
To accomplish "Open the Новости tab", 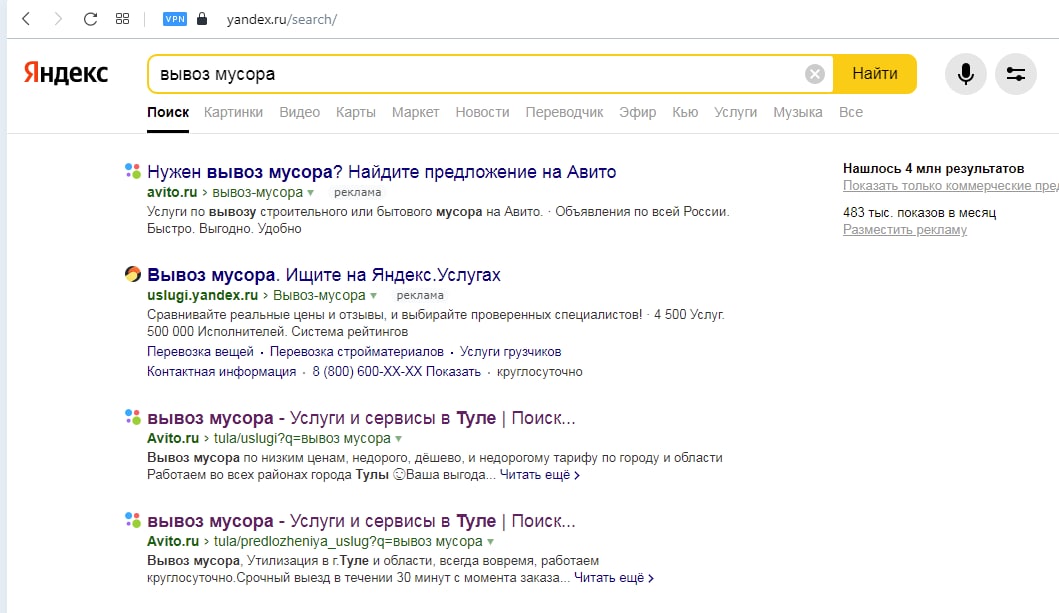I will point(482,112).
